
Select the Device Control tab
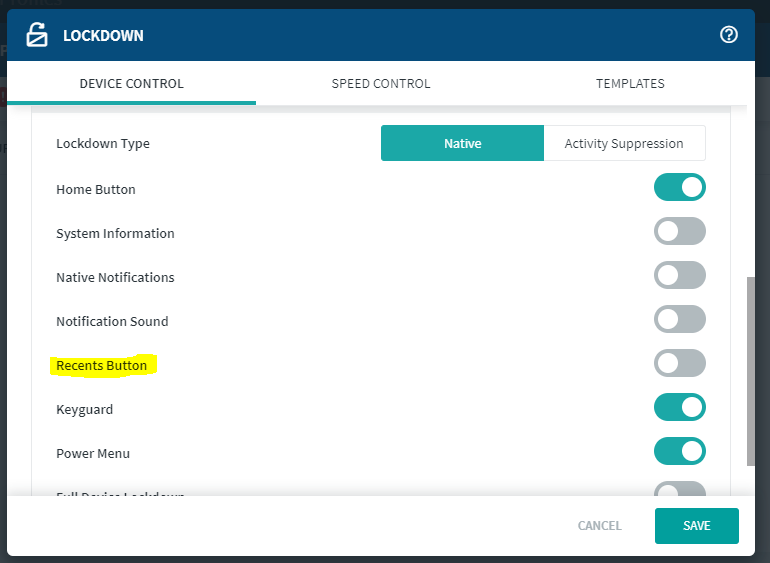131,84
